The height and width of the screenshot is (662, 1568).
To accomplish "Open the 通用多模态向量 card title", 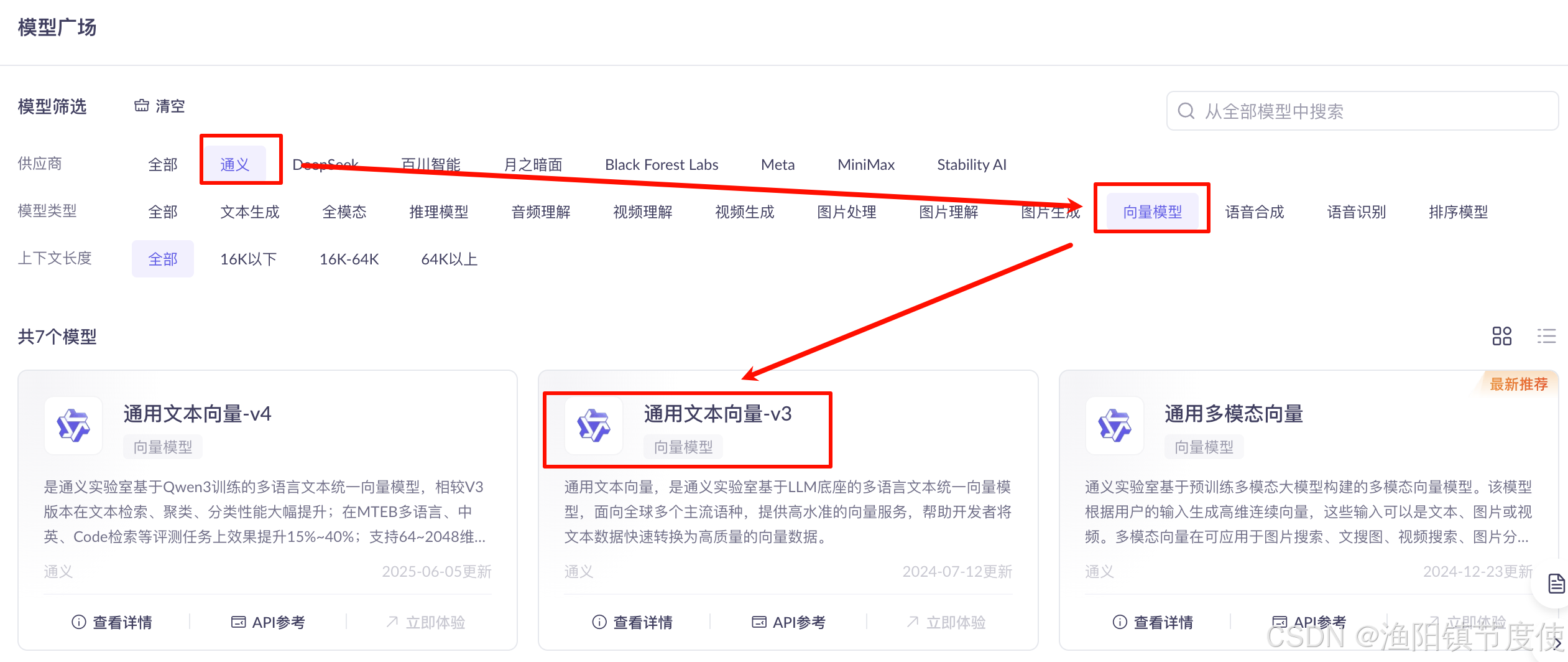I will (1234, 413).
